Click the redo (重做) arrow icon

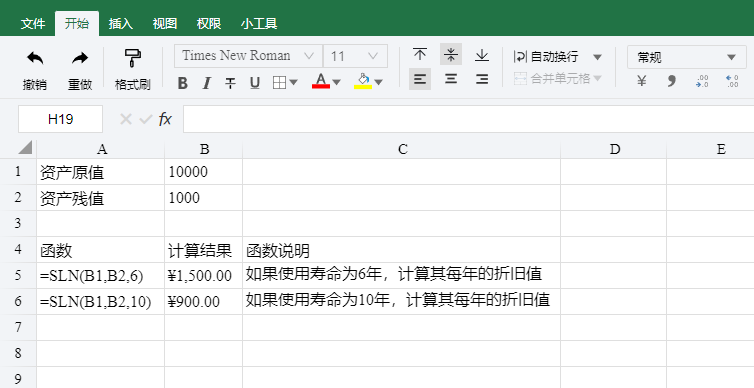click(80, 59)
